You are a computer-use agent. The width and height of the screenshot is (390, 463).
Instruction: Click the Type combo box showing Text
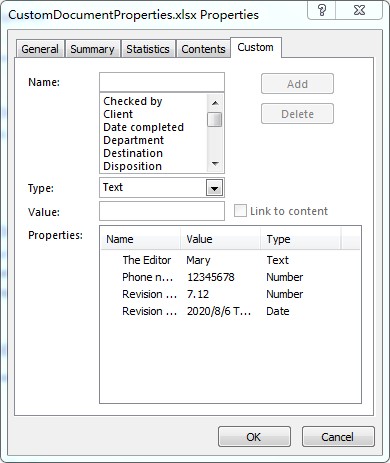coord(162,187)
